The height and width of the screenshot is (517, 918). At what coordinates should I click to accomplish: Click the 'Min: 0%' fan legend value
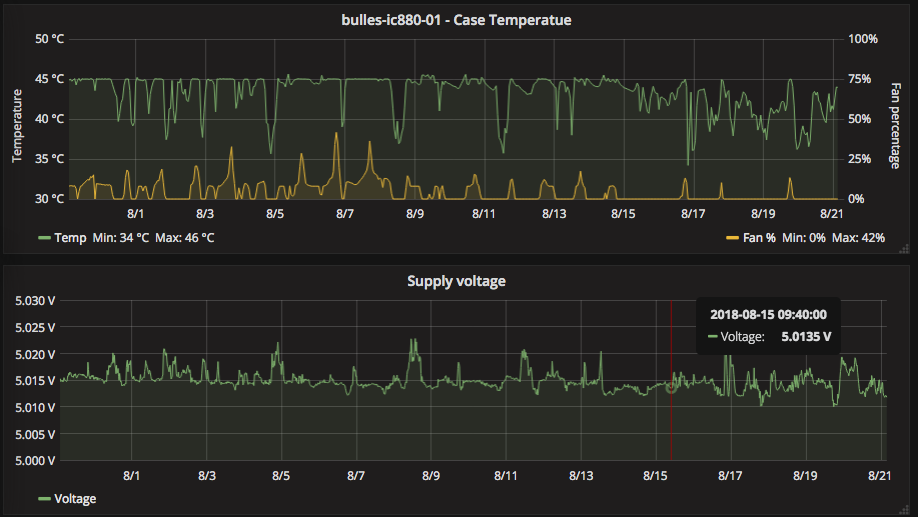pos(804,238)
